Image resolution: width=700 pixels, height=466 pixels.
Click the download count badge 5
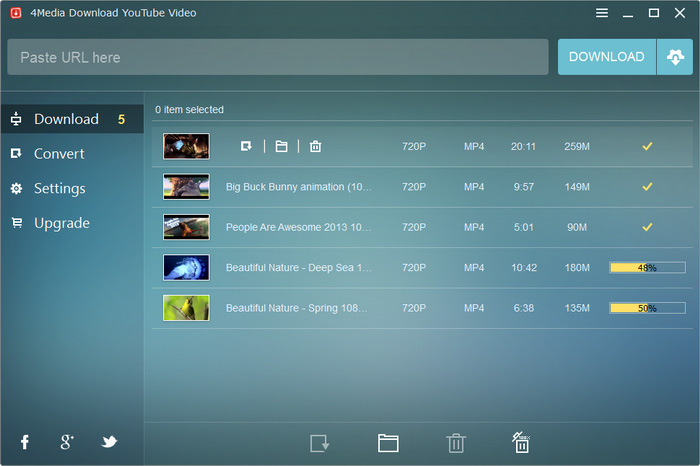(x=121, y=119)
